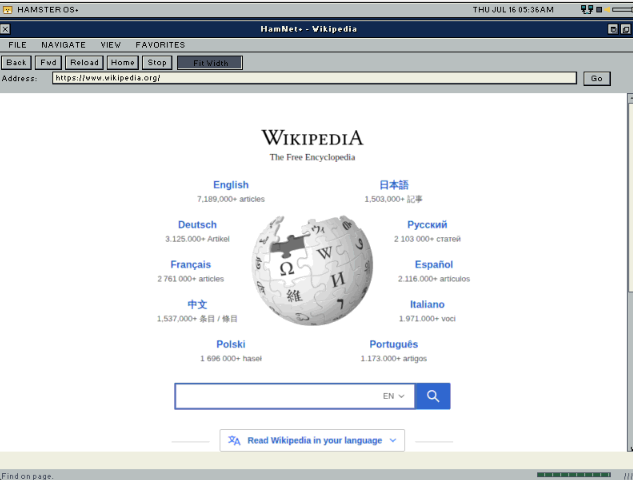Image resolution: width=633 pixels, height=480 pixels.
Task: Open the Português Wikipedia link
Action: (x=394, y=344)
